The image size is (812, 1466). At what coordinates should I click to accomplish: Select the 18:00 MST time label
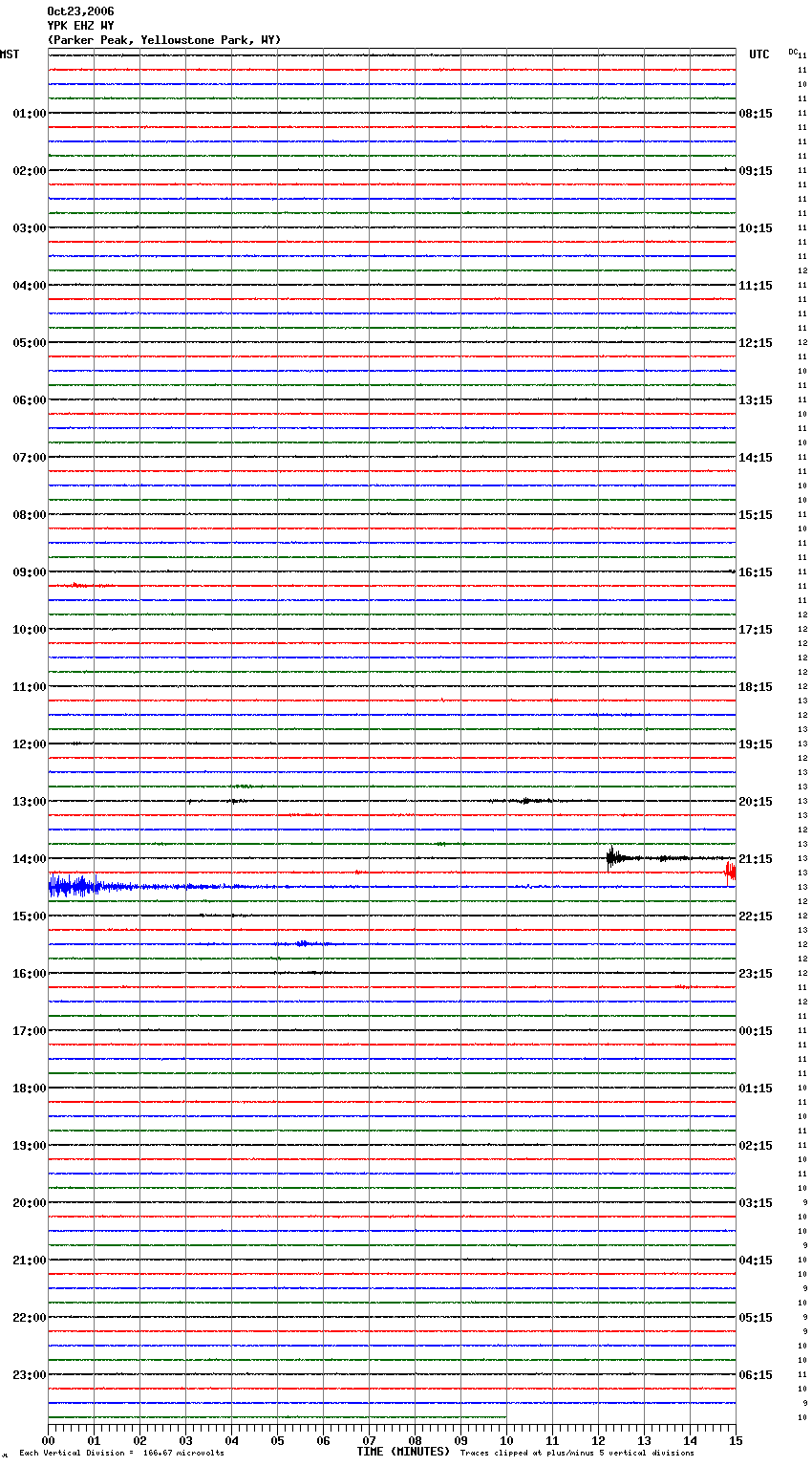(30, 1089)
